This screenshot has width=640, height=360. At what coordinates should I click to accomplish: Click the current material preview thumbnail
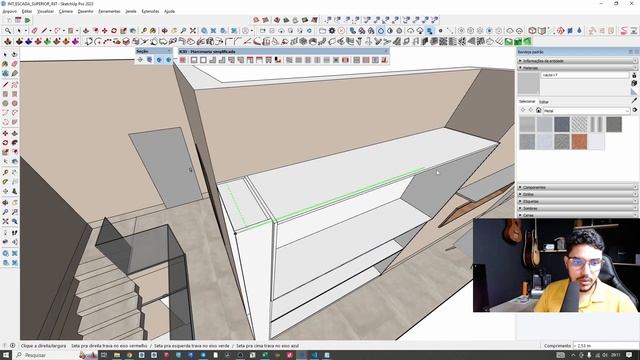point(529,84)
